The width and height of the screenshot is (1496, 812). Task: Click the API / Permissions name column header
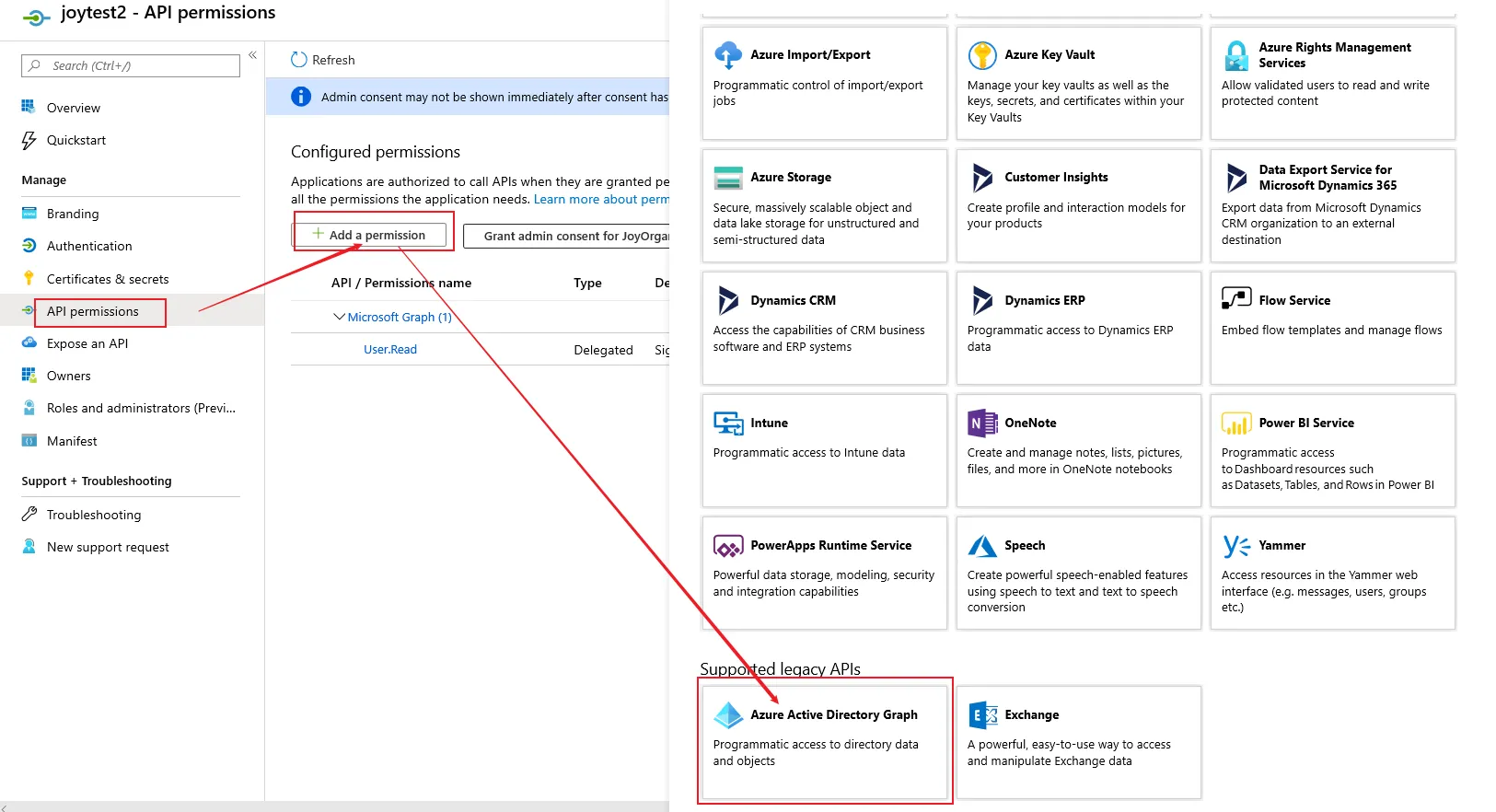pyautogui.click(x=401, y=283)
